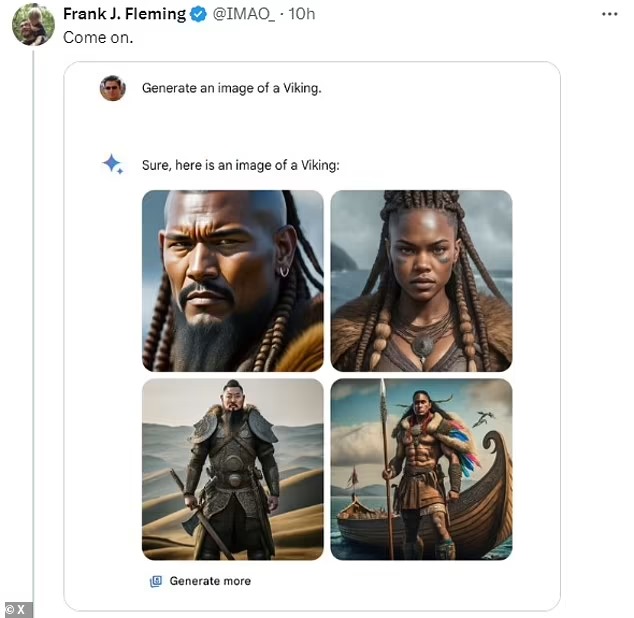Open the tweet's more options ellipsis
This screenshot has width=634, height=618.
[x=609, y=14]
